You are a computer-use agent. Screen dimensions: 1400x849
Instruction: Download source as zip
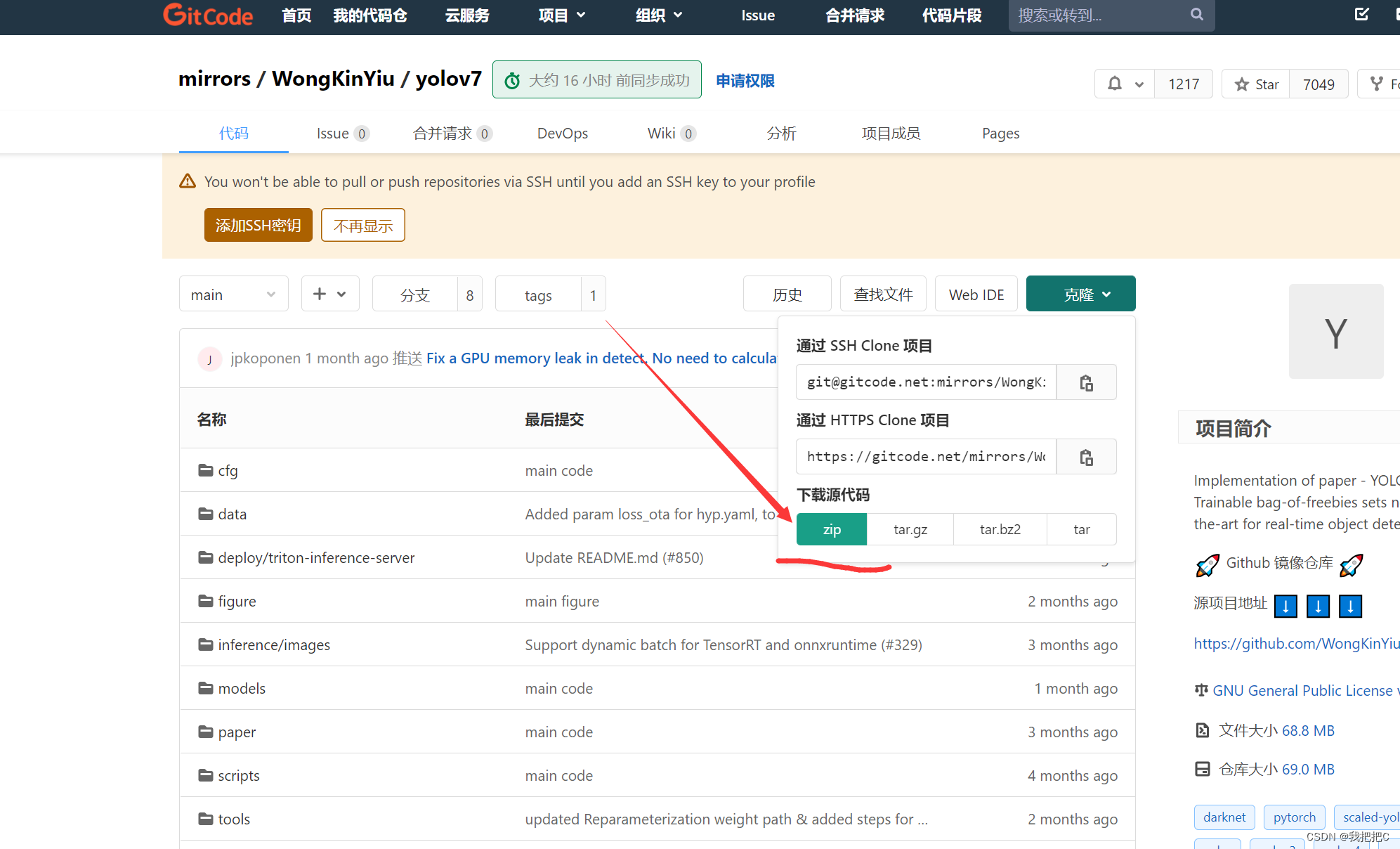[832, 529]
